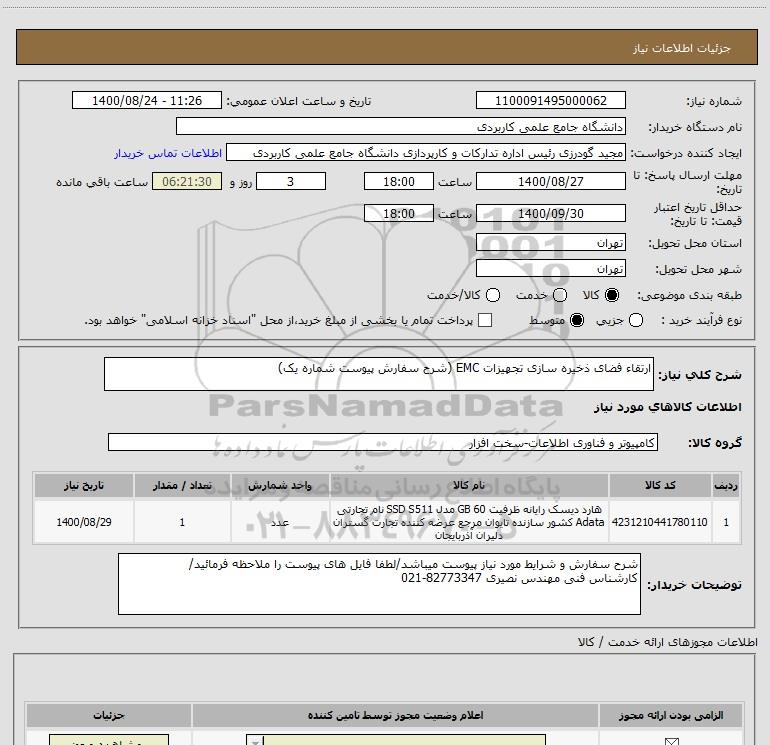Viewport: 770px width, 745px height.
Task: Select the متوسط purchase type radio
Action: click(577, 320)
